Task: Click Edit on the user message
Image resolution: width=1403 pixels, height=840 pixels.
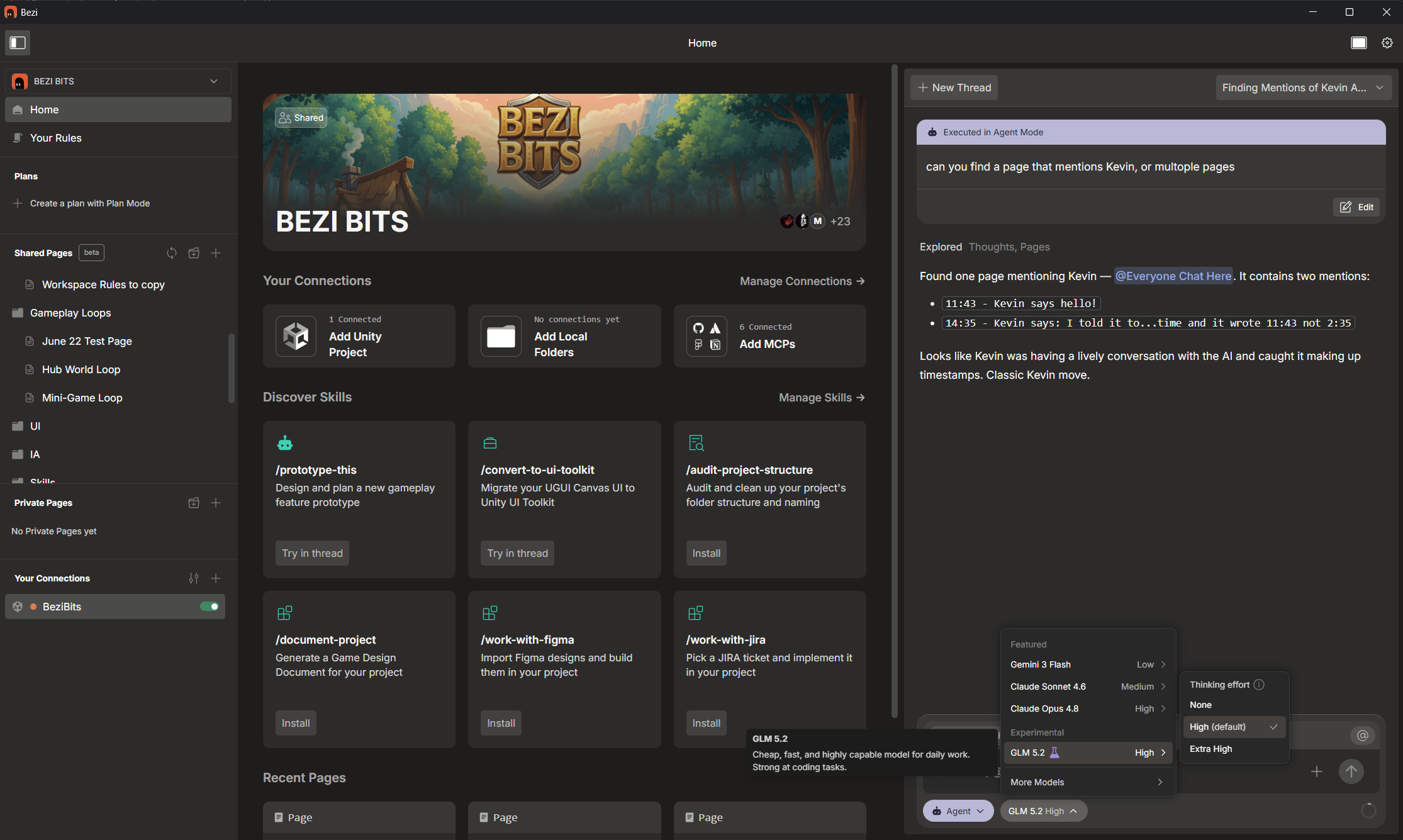Action: tap(1356, 207)
